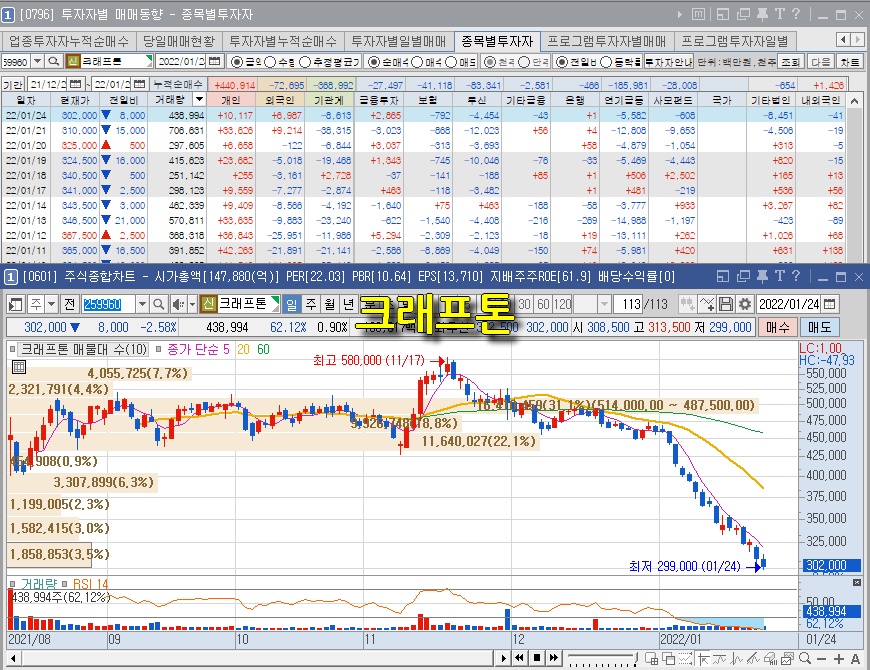Screen dimensions: 870x670
Task: Click the play button in bottom playback controls
Action: click(503, 658)
